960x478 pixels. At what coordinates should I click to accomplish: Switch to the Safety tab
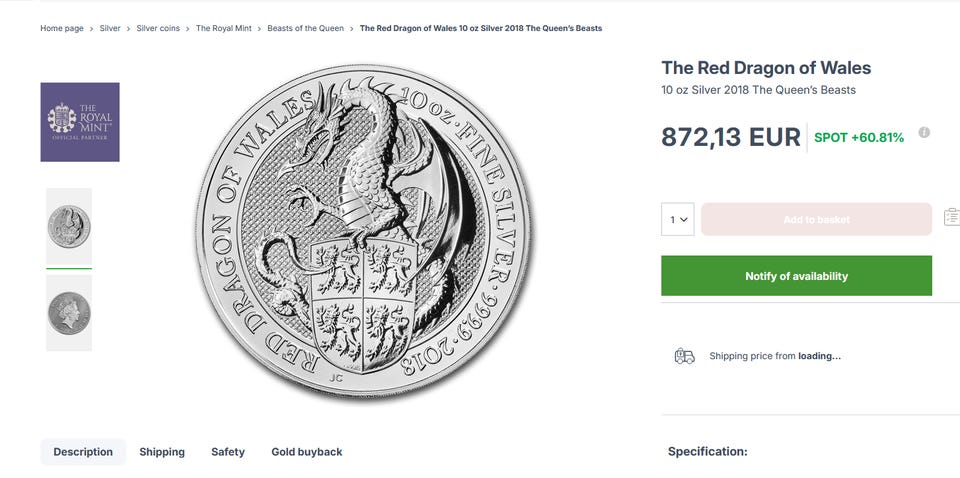pyautogui.click(x=228, y=452)
